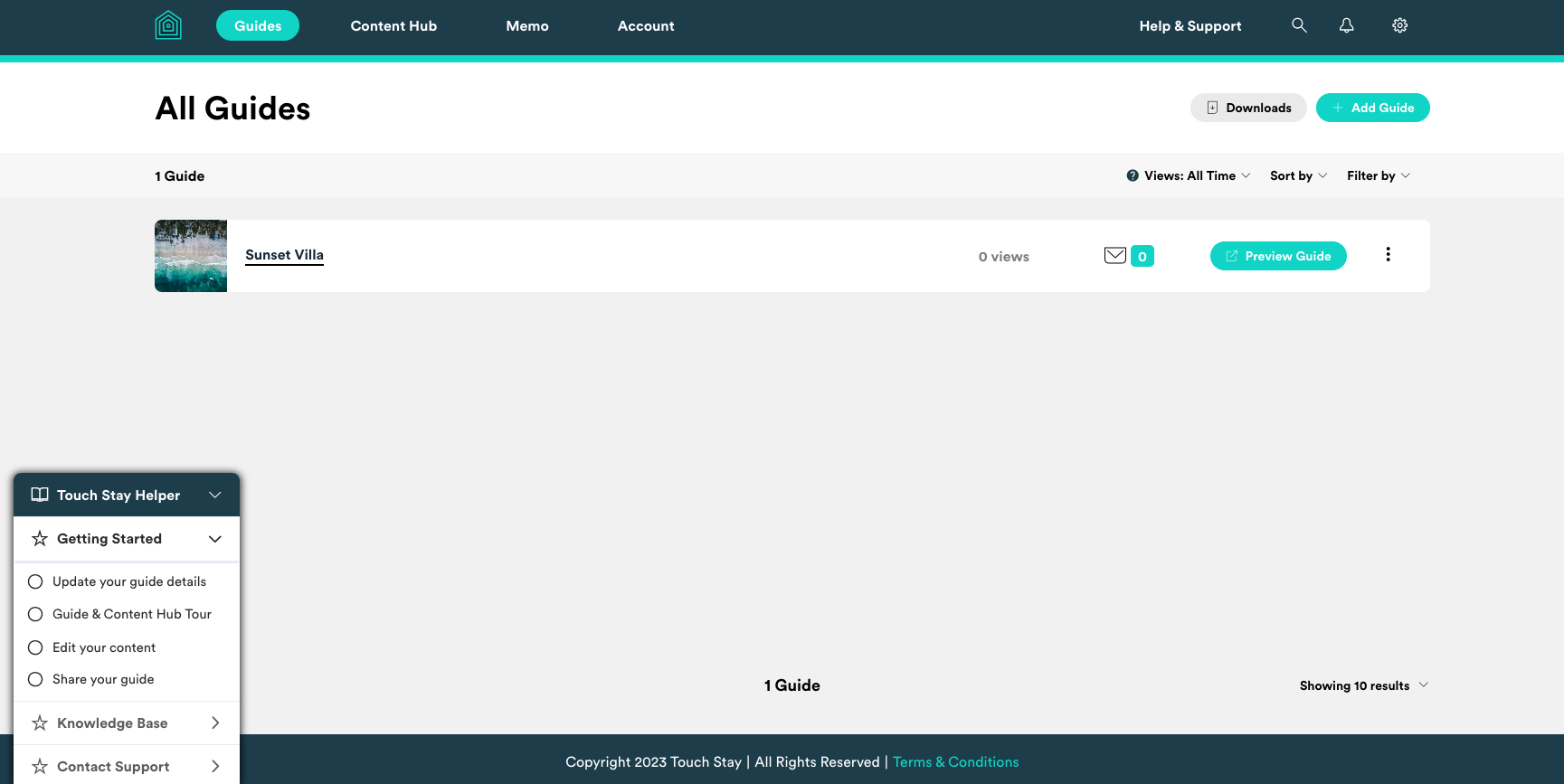Open the three-dot menu for Sunset Villa
1564x784 pixels.
tap(1388, 255)
